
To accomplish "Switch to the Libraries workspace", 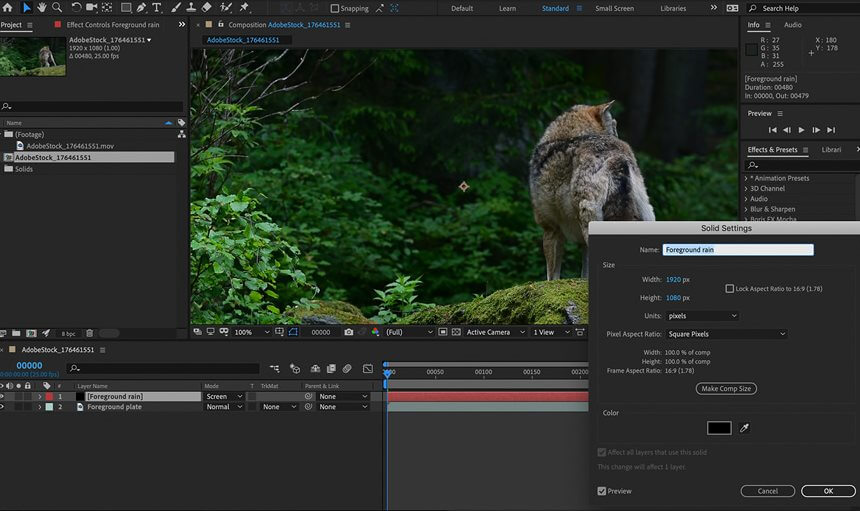I will click(x=673, y=8).
